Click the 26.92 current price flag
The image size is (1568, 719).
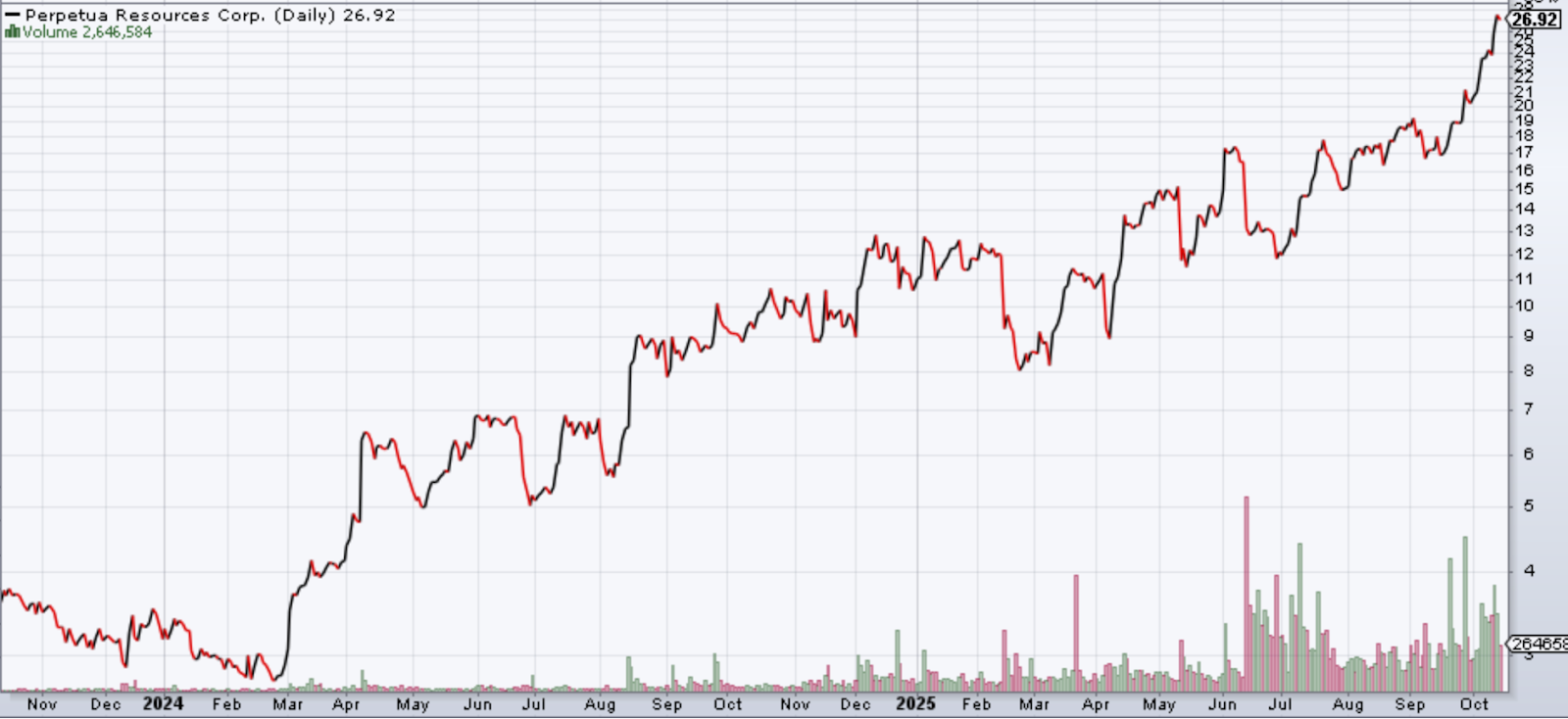tap(1534, 20)
